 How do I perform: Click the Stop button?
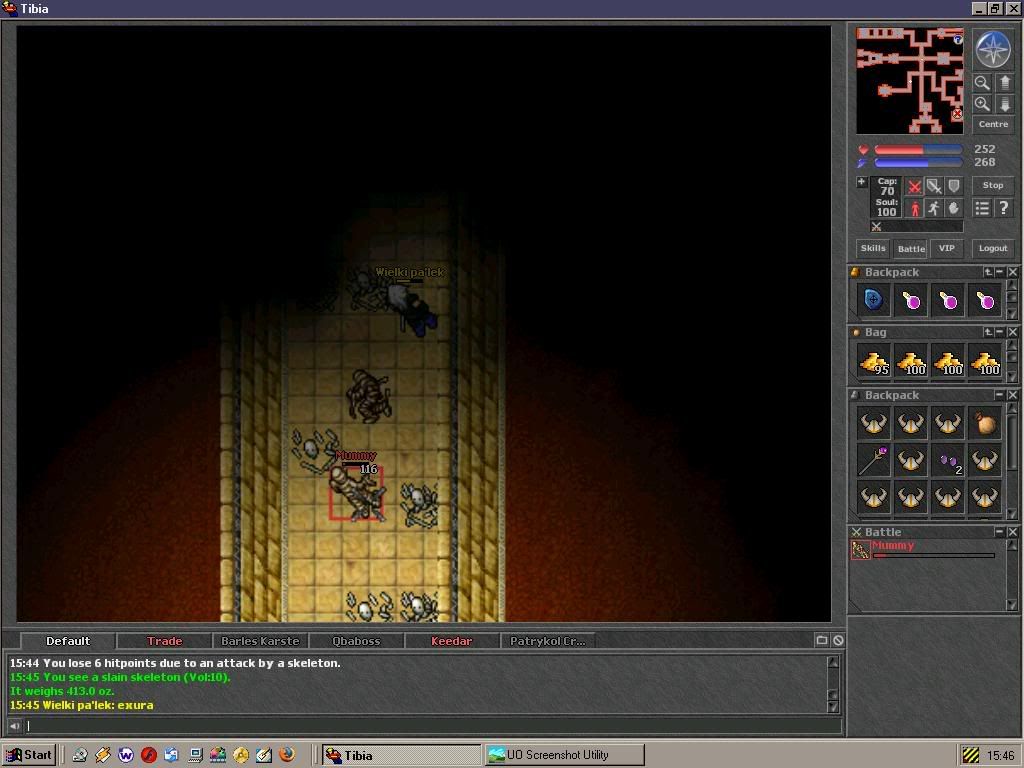coord(993,185)
